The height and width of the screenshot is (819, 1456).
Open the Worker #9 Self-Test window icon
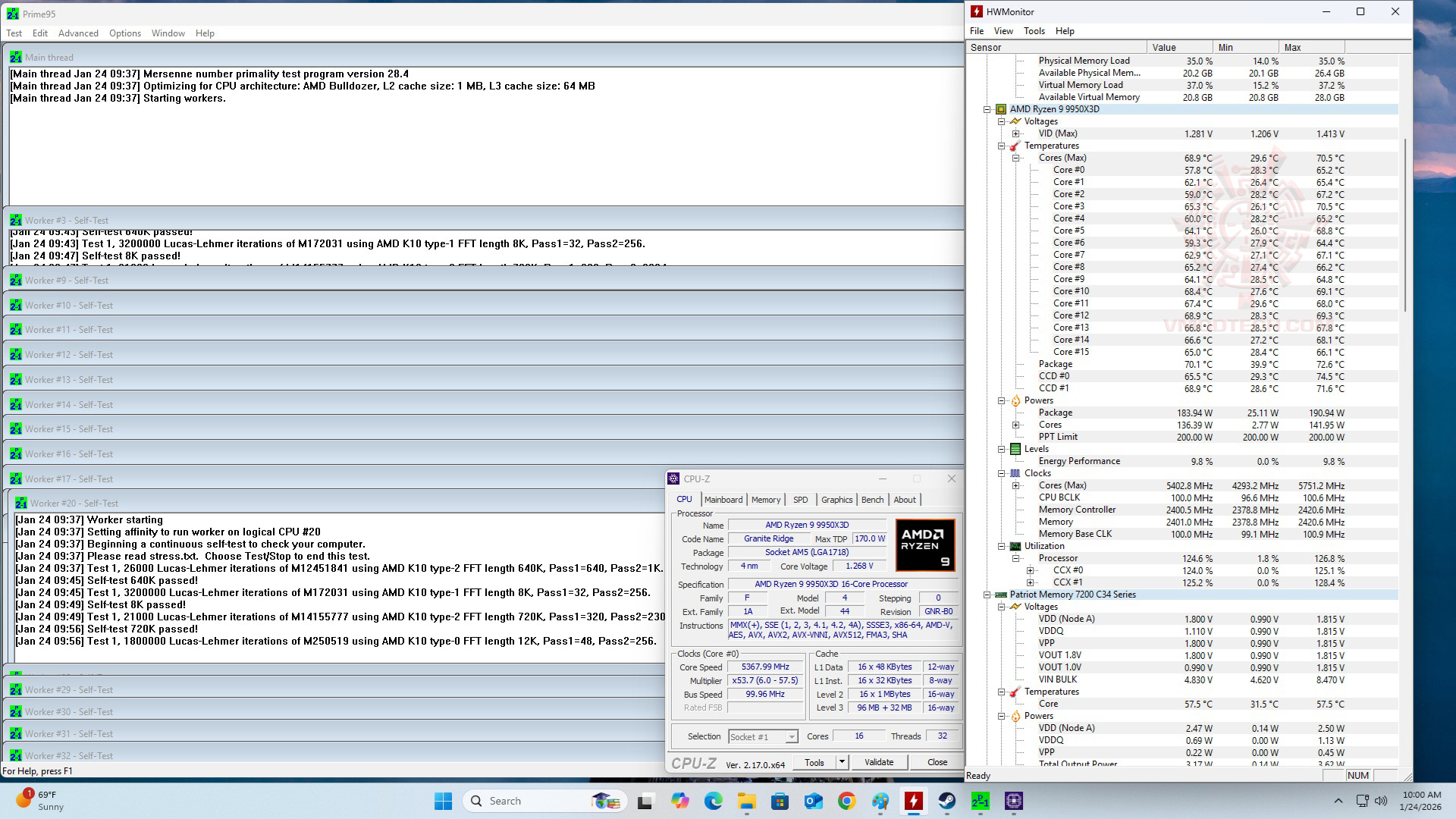16,281
